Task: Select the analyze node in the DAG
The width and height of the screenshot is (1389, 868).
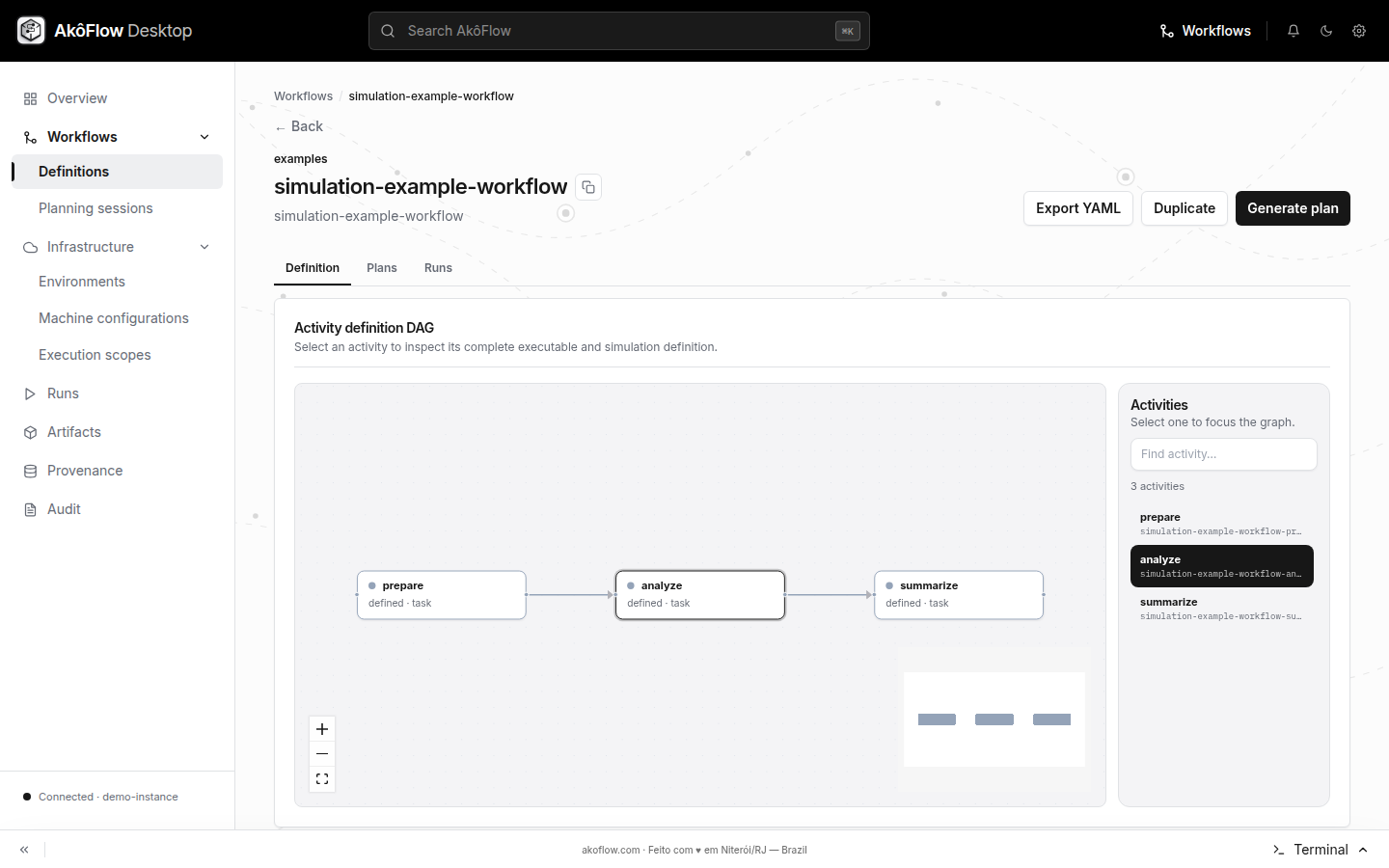Action: pyautogui.click(x=700, y=595)
